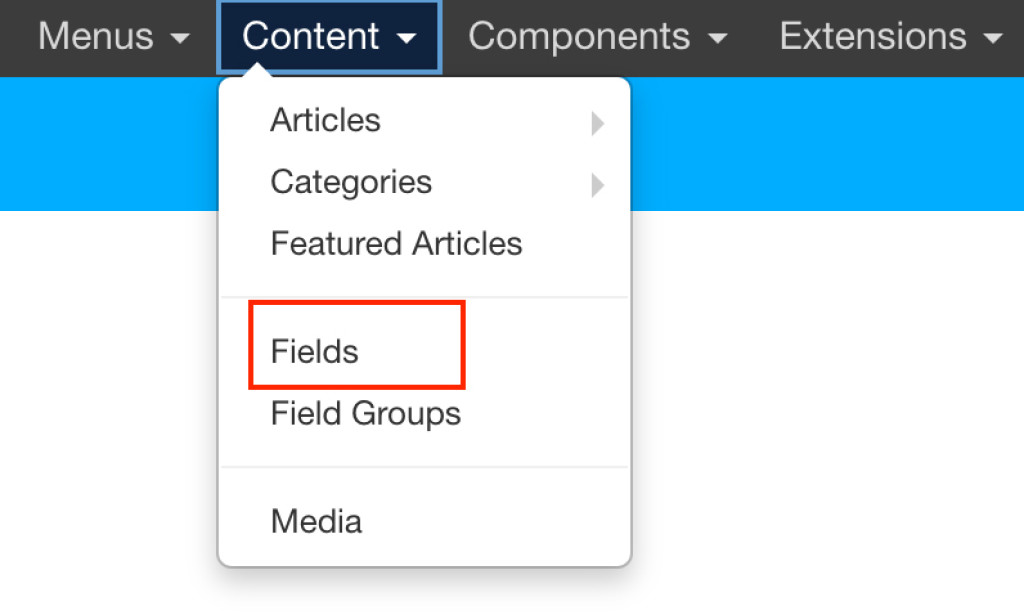Screen dimensions: 1024x614
Task: Click the divider line above Media
Action: pyautogui.click(x=424, y=467)
